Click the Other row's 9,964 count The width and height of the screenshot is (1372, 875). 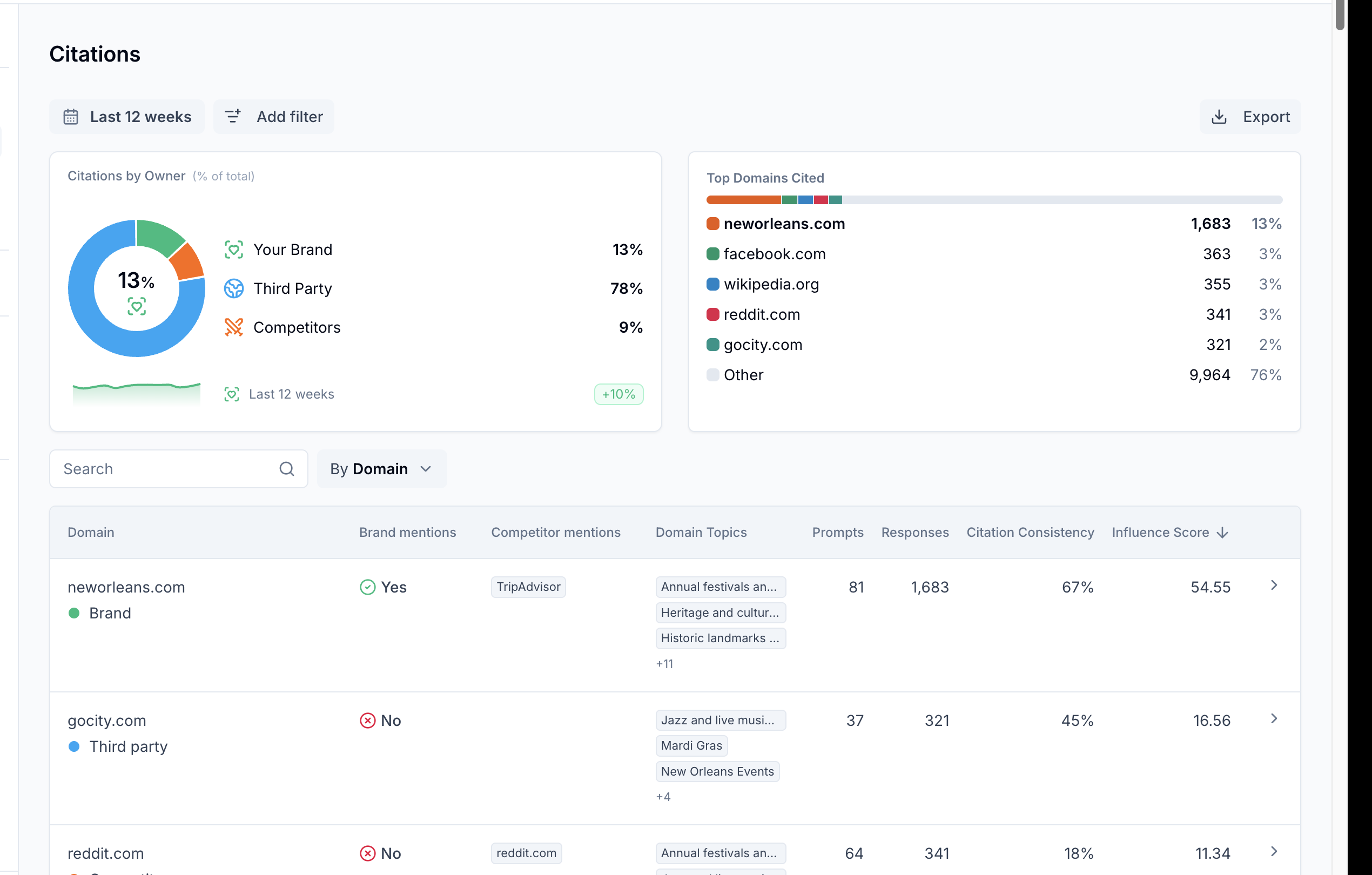pyautogui.click(x=1209, y=374)
